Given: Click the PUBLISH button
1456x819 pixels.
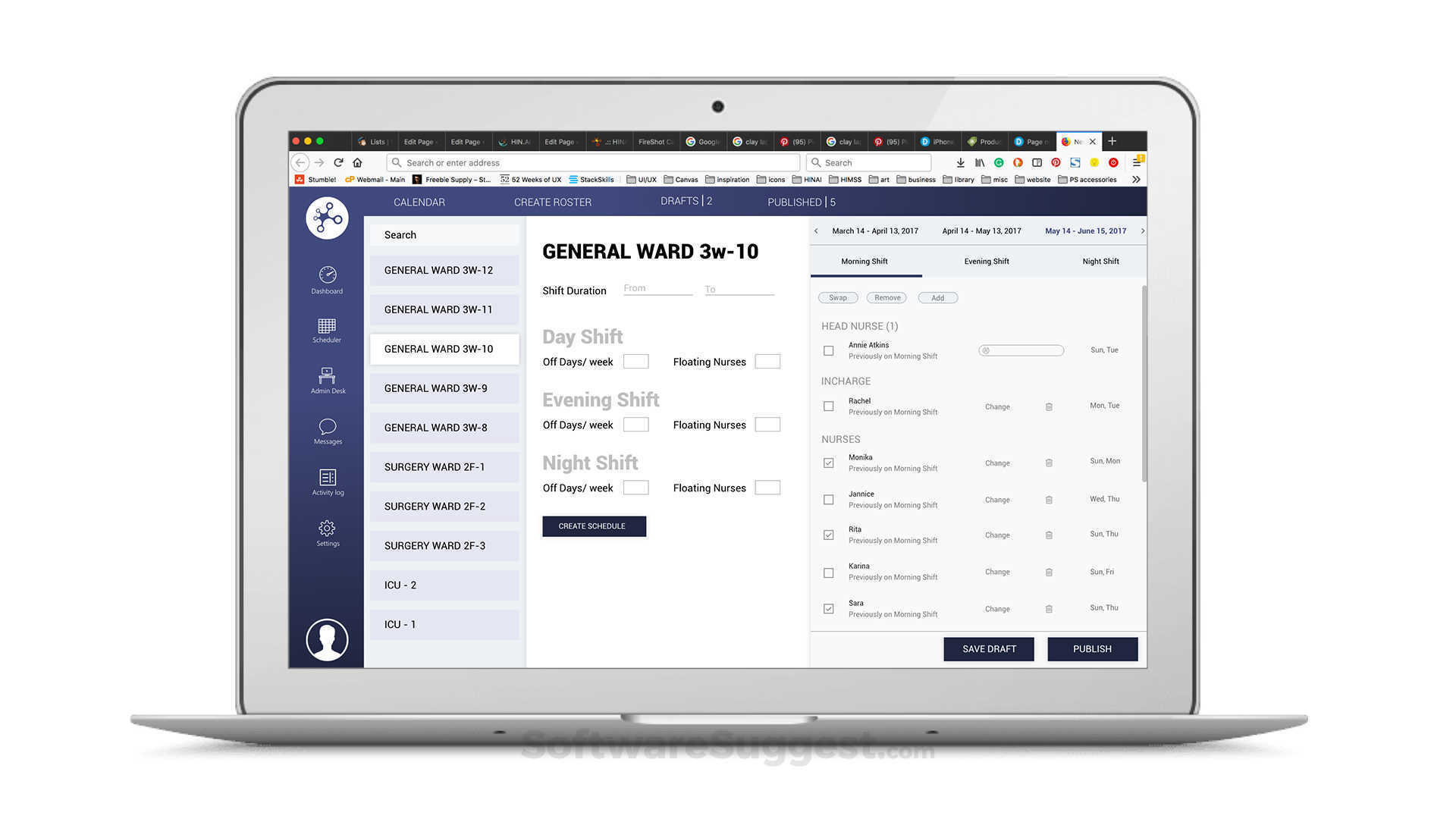Looking at the screenshot, I should pos(1093,648).
